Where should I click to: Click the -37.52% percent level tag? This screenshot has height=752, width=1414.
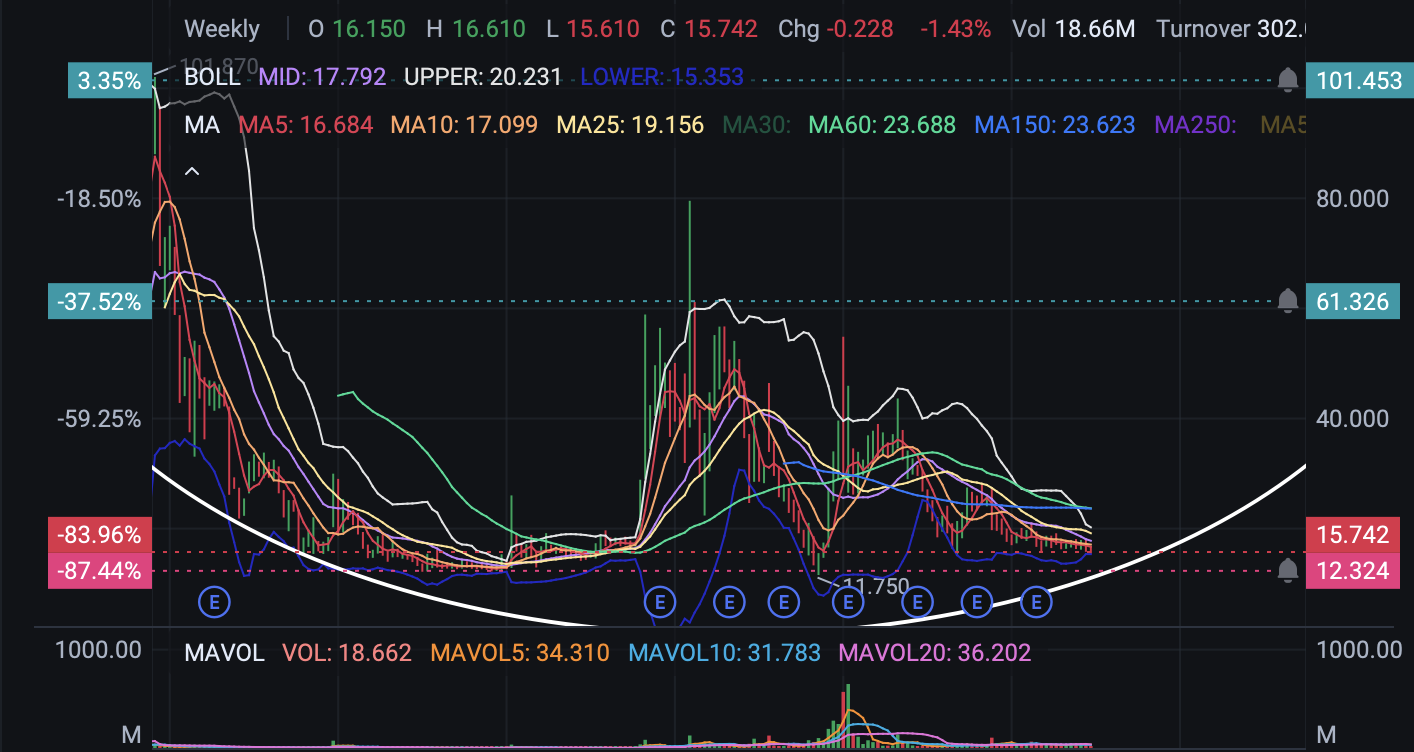click(99, 301)
